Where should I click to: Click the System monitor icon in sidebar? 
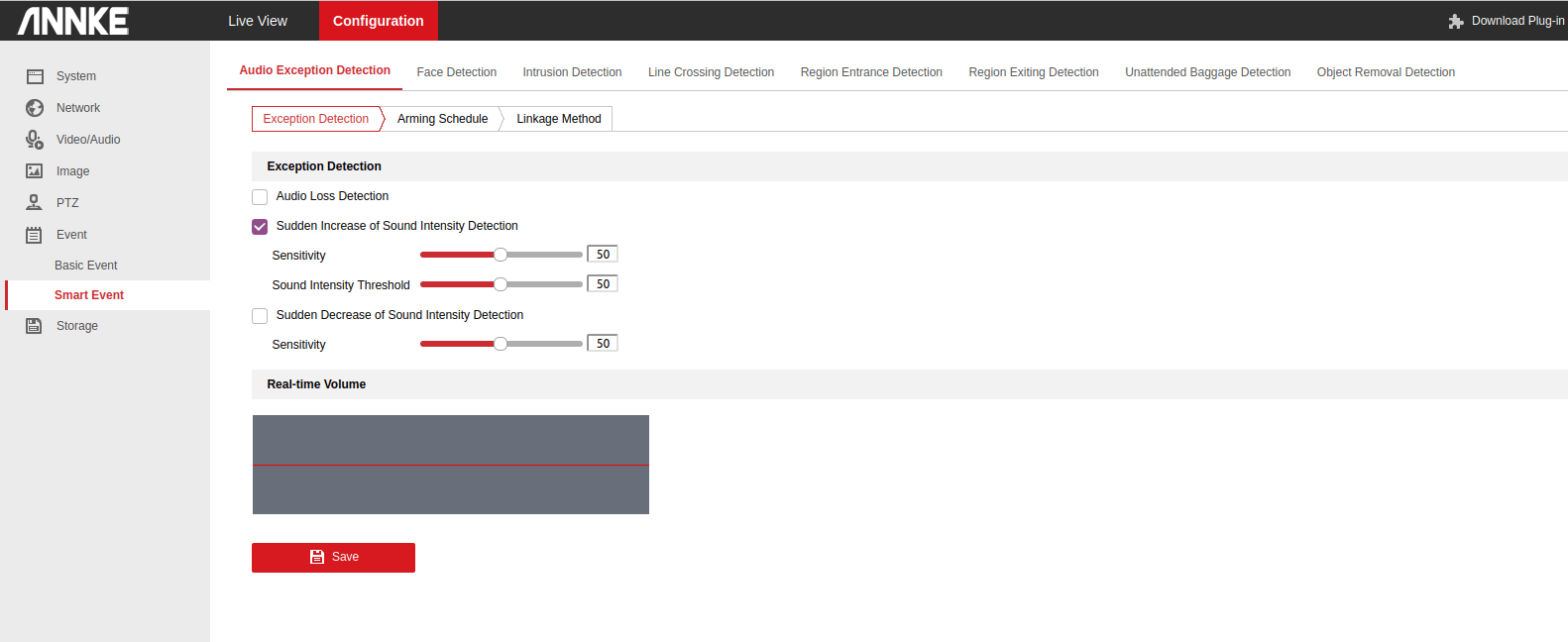tap(35, 76)
